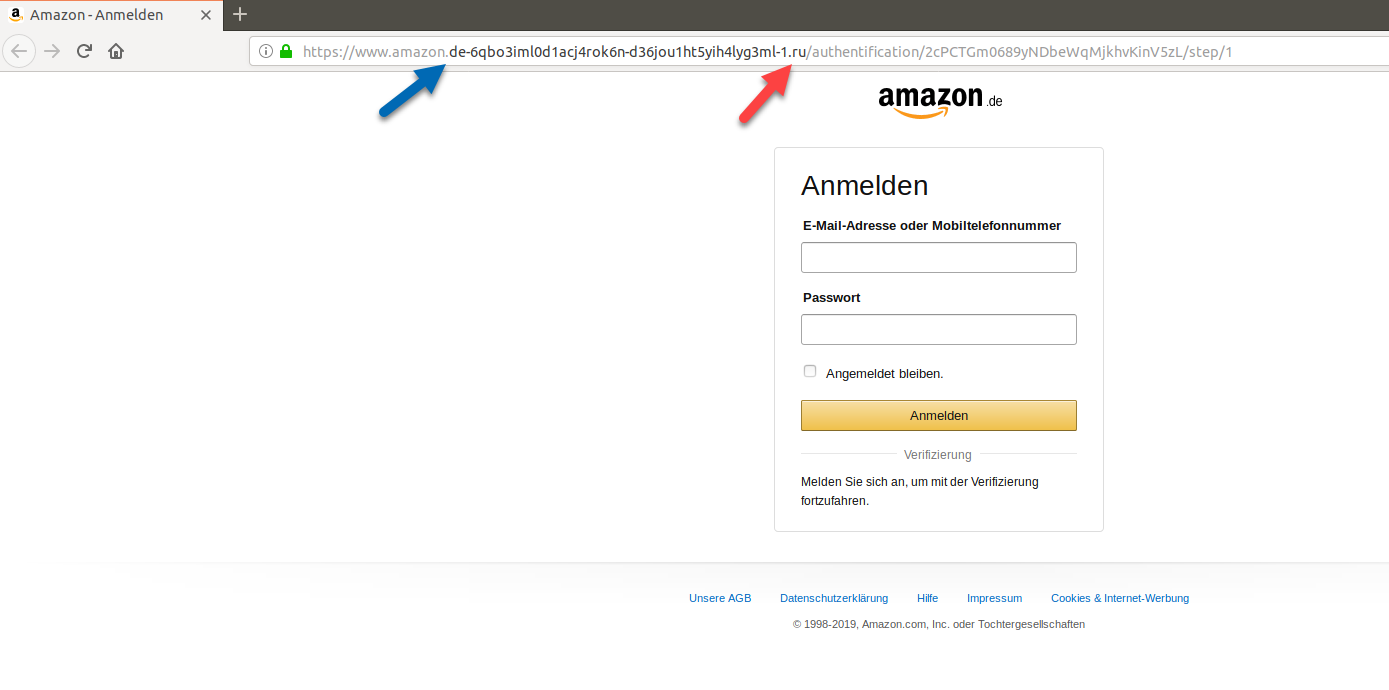1389x690 pixels.
Task: Click the Amazon favicon in the tab
Action: click(16, 15)
